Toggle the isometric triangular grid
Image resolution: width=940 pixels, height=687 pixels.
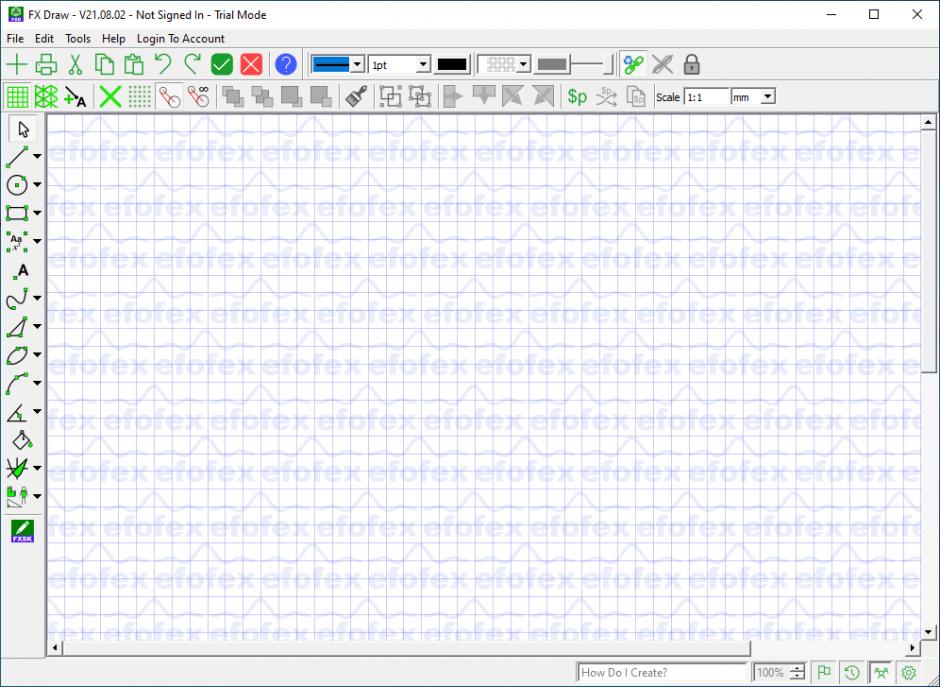tap(46, 96)
